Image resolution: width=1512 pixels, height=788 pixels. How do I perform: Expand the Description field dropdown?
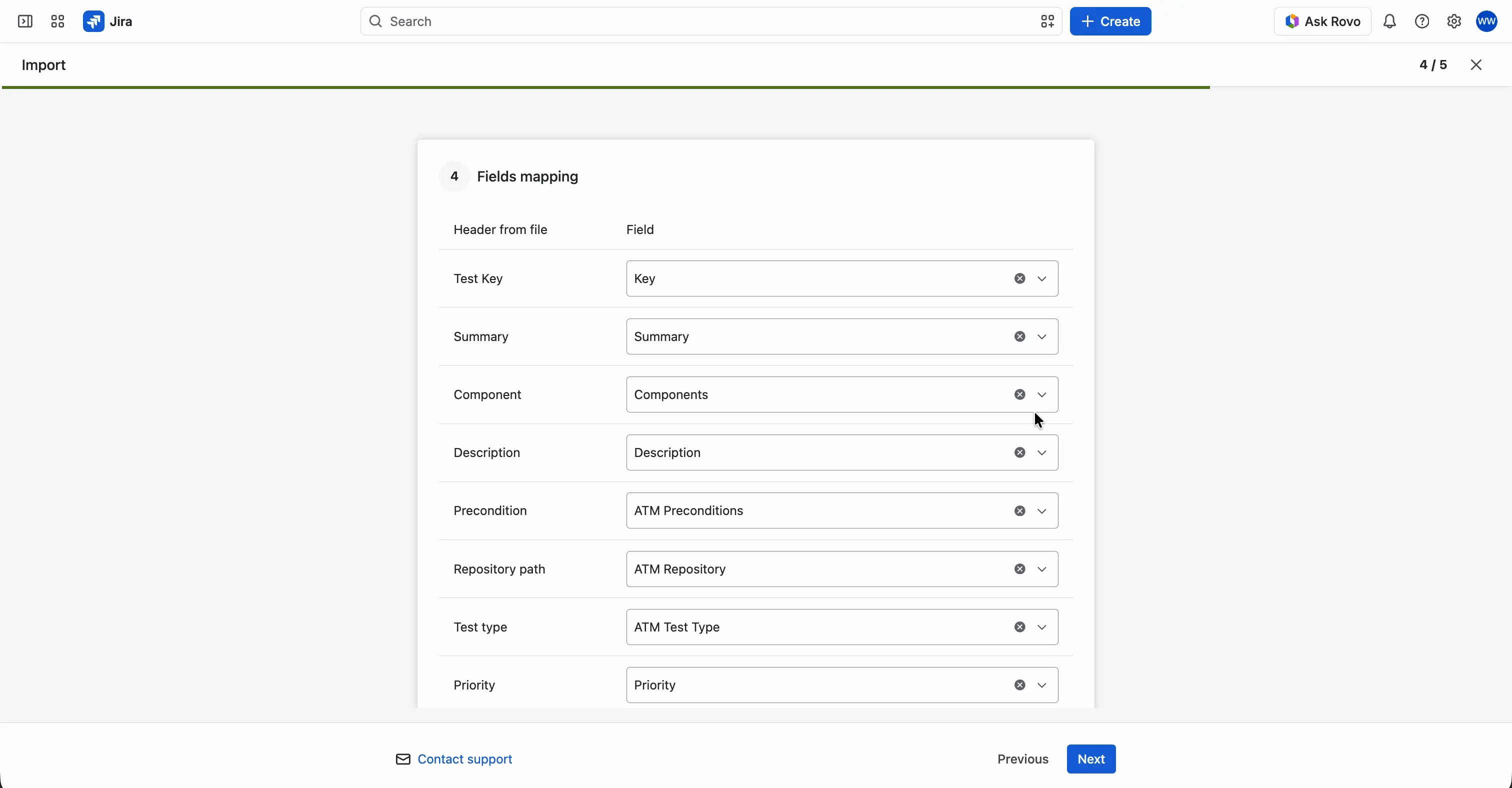[1042, 453]
